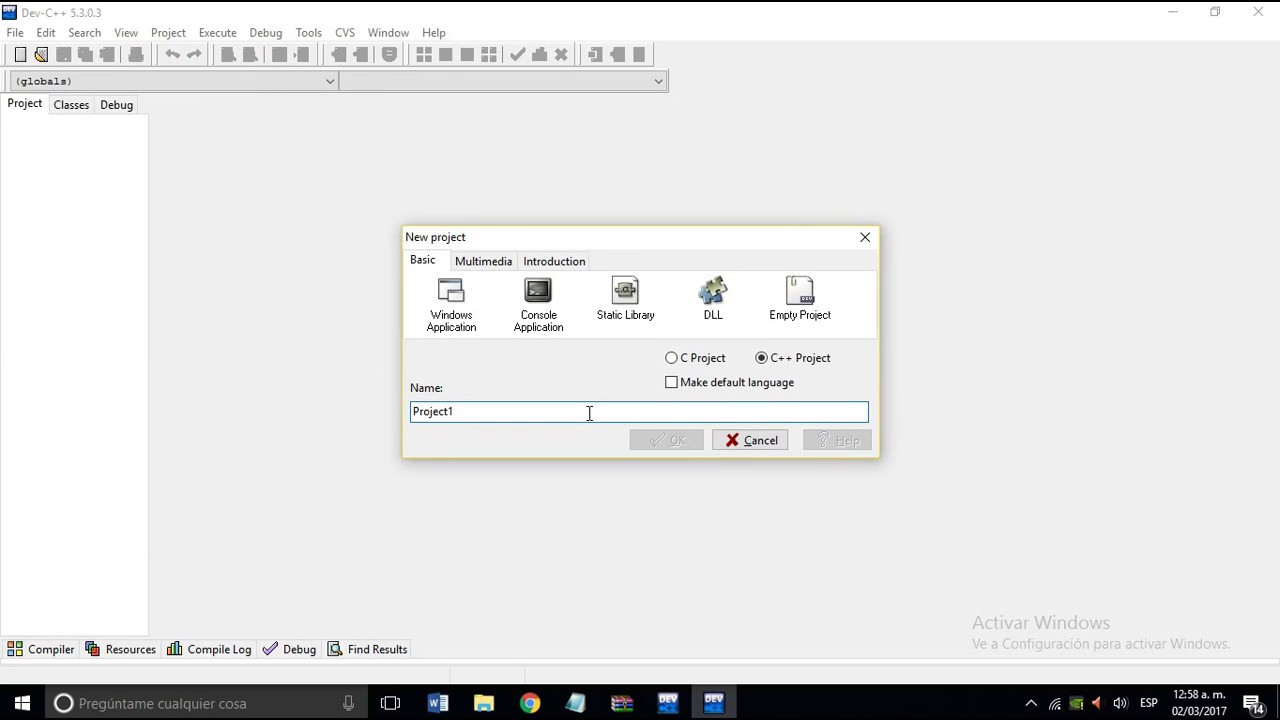Open the Window menu
The height and width of the screenshot is (720, 1280).
[388, 33]
